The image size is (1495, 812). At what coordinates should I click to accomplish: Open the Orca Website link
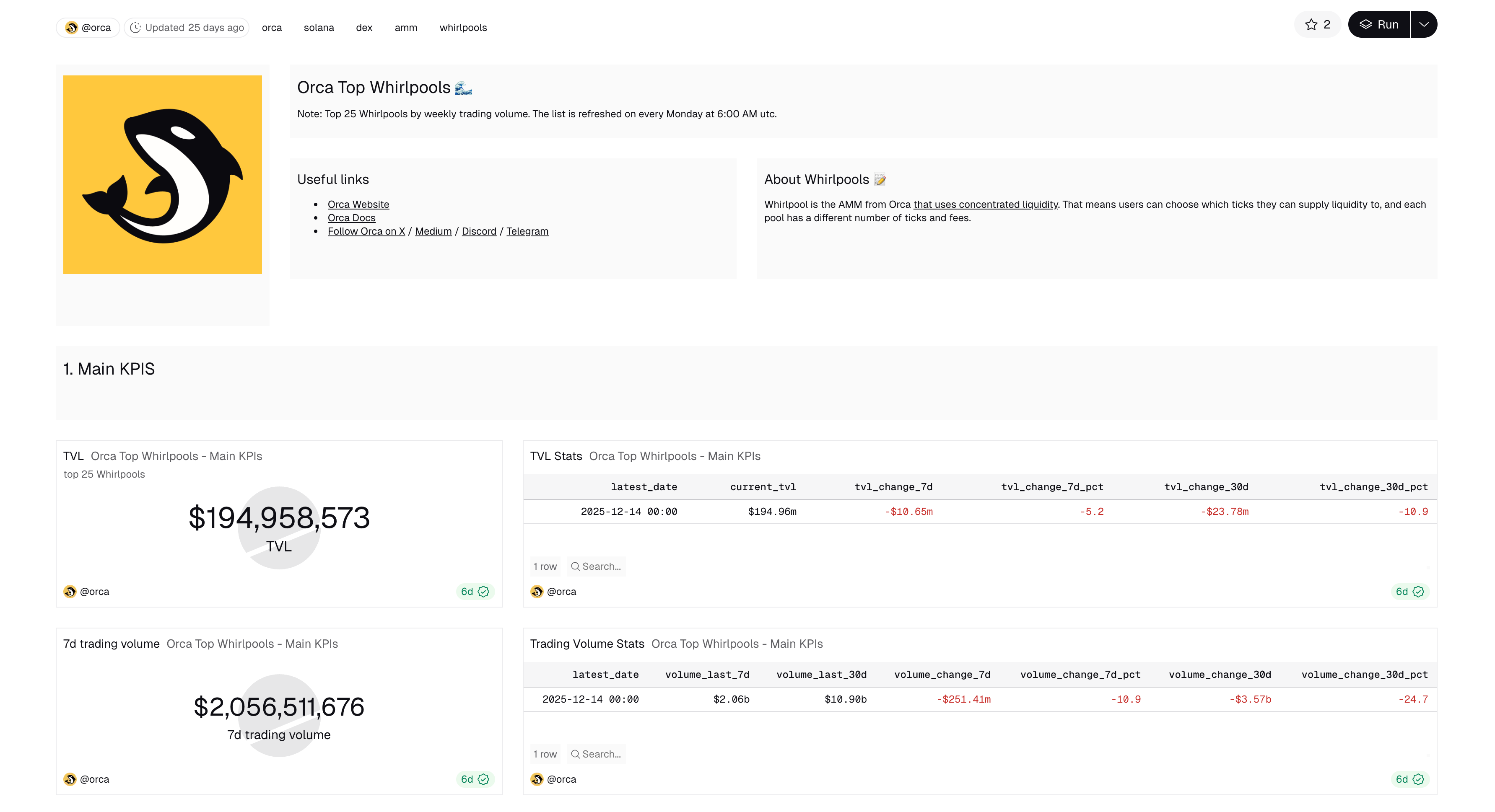pos(358,204)
